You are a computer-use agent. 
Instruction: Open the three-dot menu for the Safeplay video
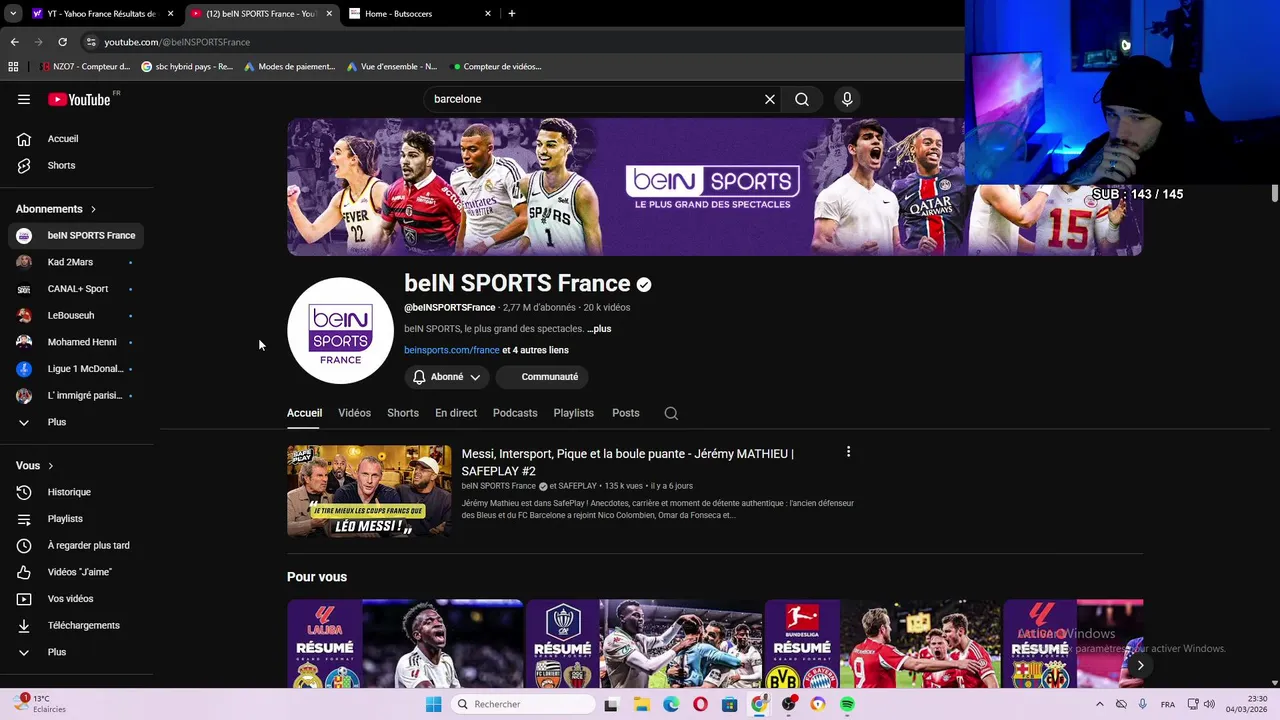(848, 452)
